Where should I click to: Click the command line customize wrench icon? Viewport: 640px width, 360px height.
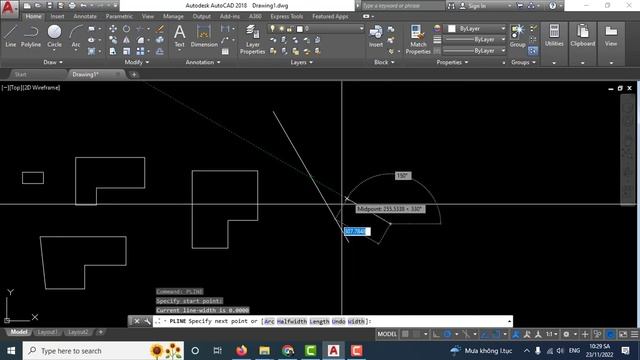click(x=147, y=321)
